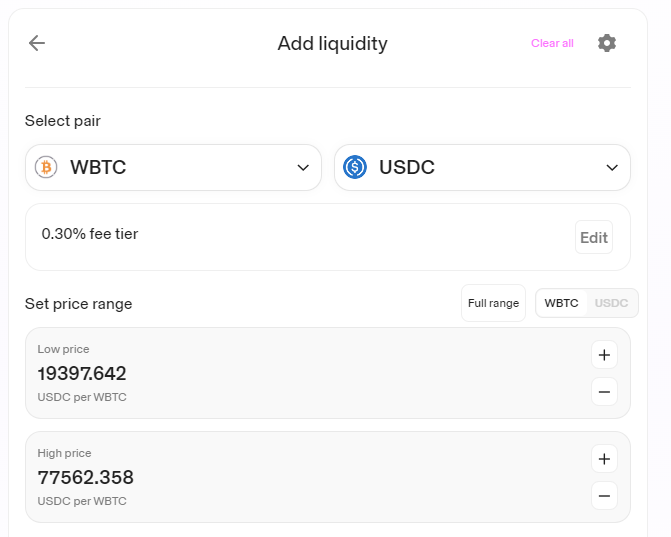Viewport: 671px width, 537px height.
Task: Decrease high price with minus button
Action: (x=604, y=496)
